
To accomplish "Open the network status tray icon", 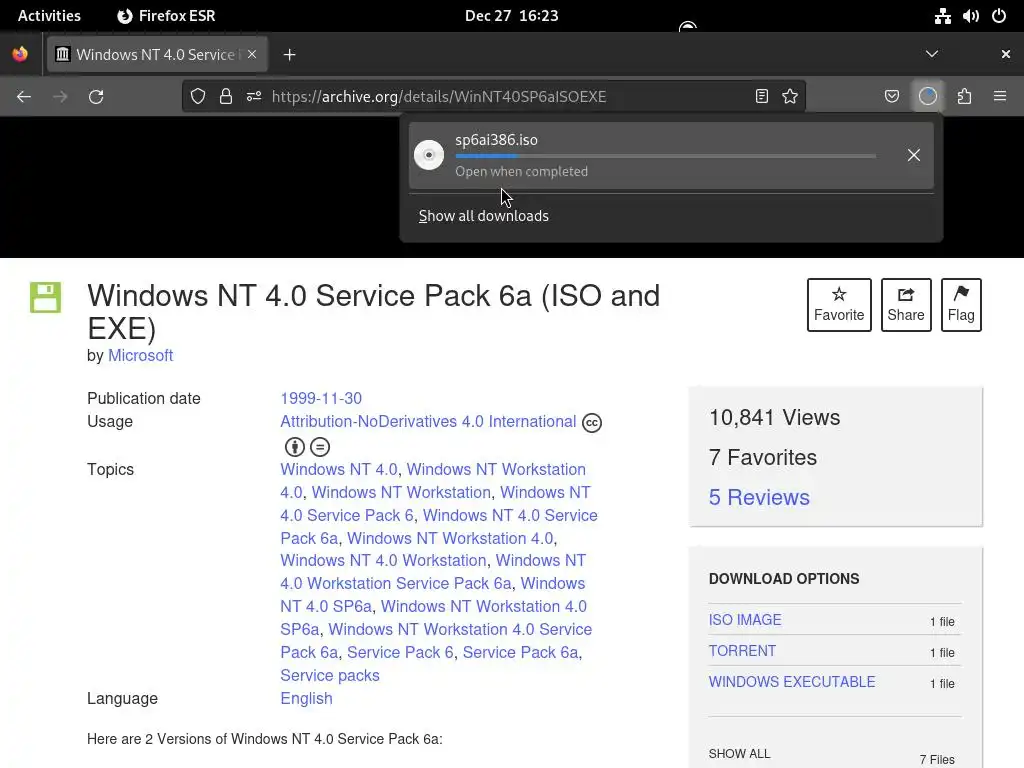I will (942, 16).
